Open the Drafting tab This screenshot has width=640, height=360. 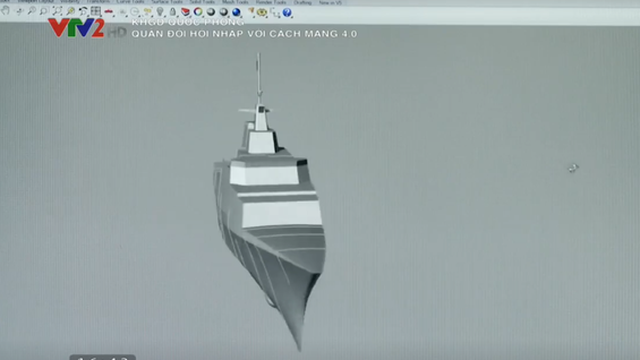click(302, 2)
